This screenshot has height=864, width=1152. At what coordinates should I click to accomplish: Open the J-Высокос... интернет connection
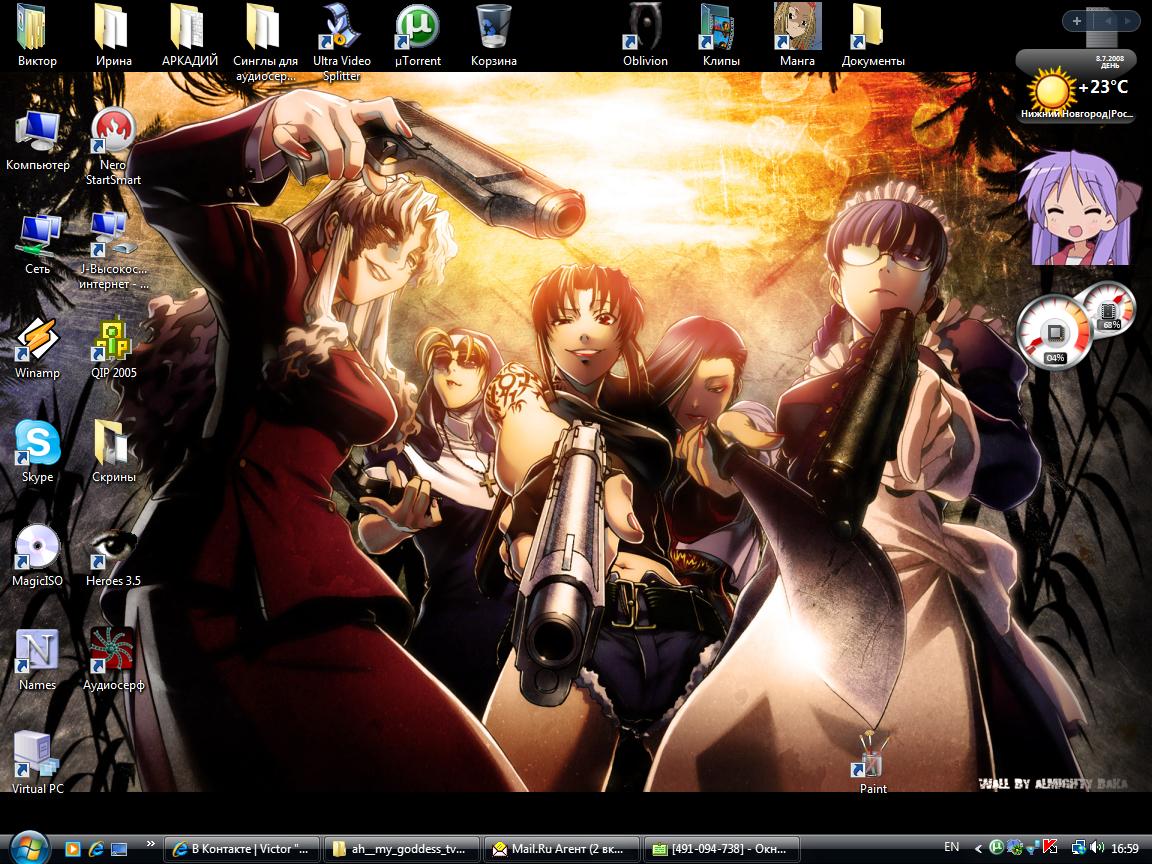tap(113, 251)
